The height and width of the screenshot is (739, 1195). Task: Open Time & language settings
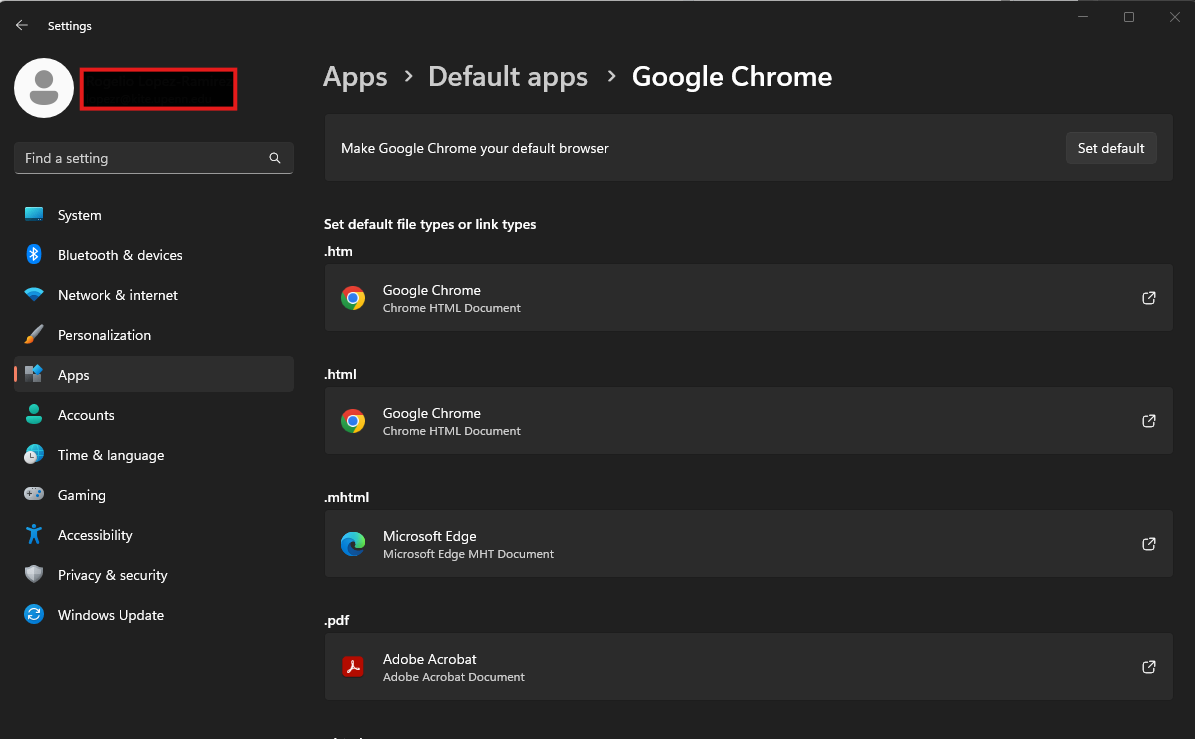point(154,455)
